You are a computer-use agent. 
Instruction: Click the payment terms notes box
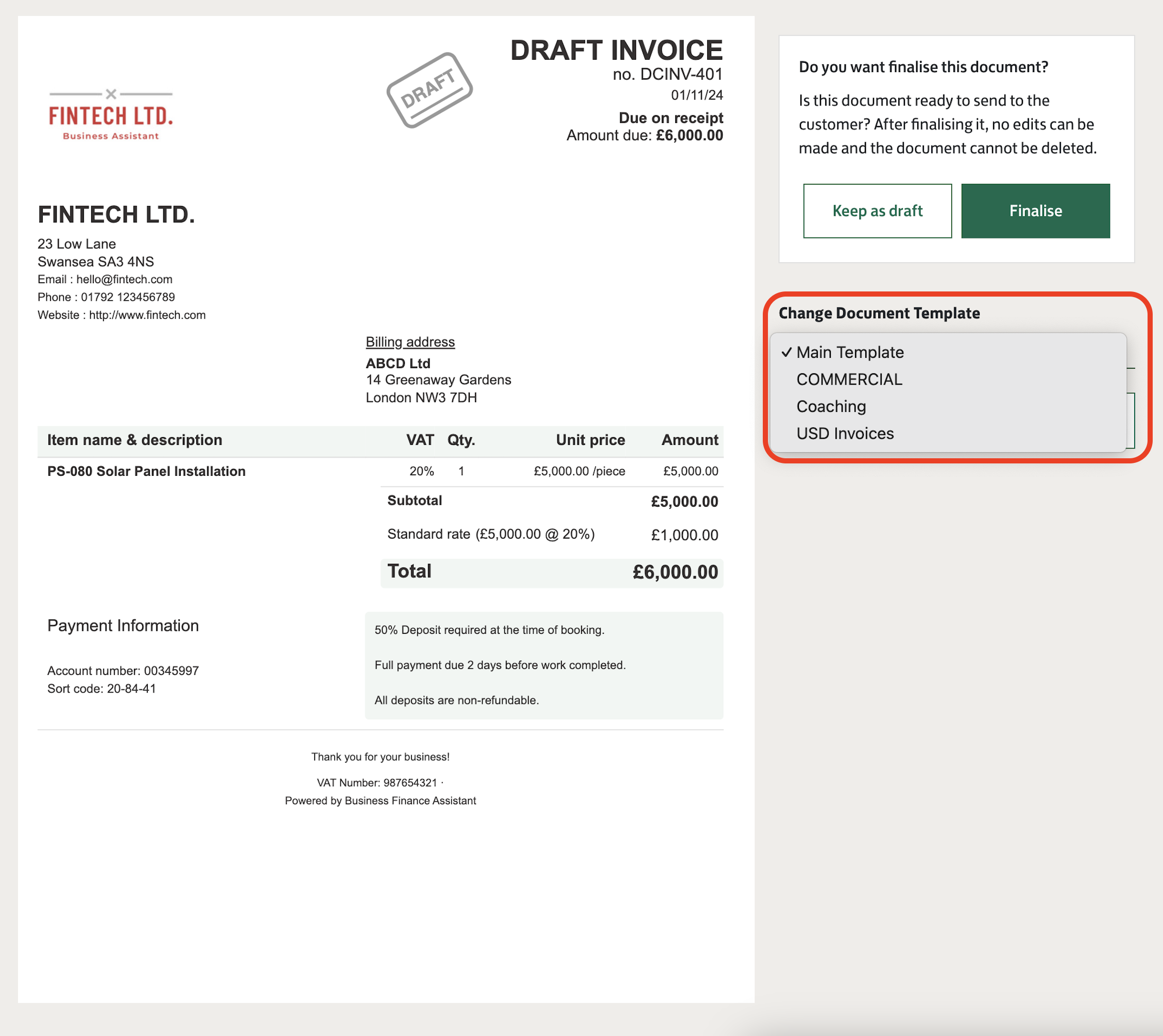544,665
